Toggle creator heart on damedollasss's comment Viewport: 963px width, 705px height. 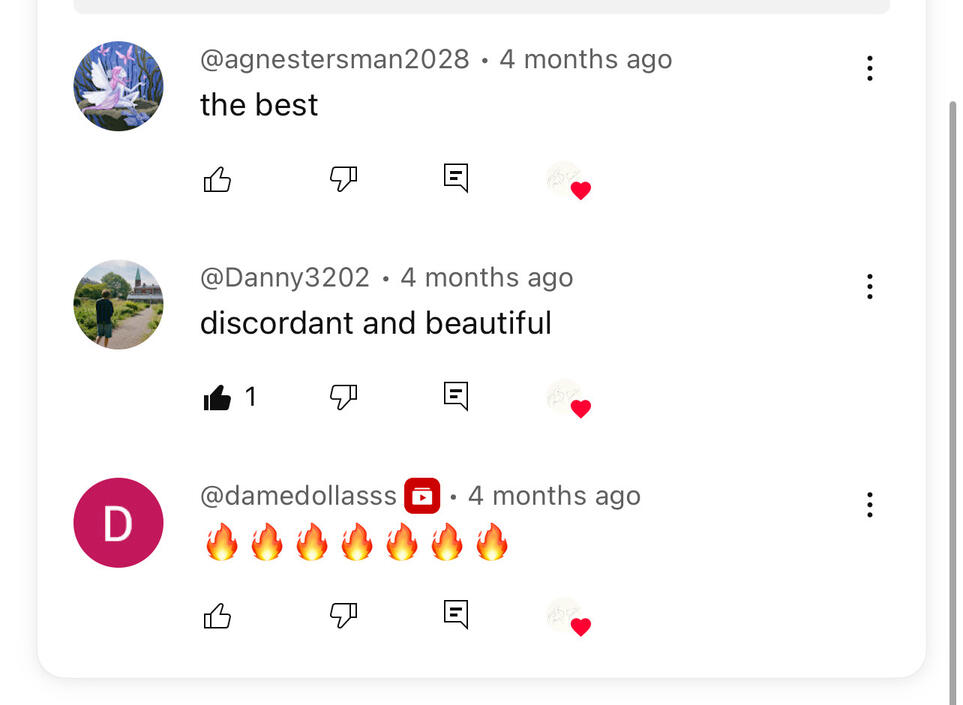569,617
